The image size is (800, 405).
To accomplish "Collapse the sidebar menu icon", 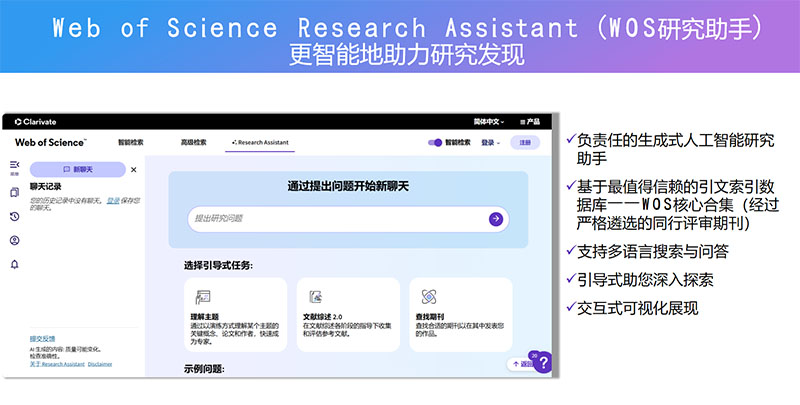I will (14, 165).
